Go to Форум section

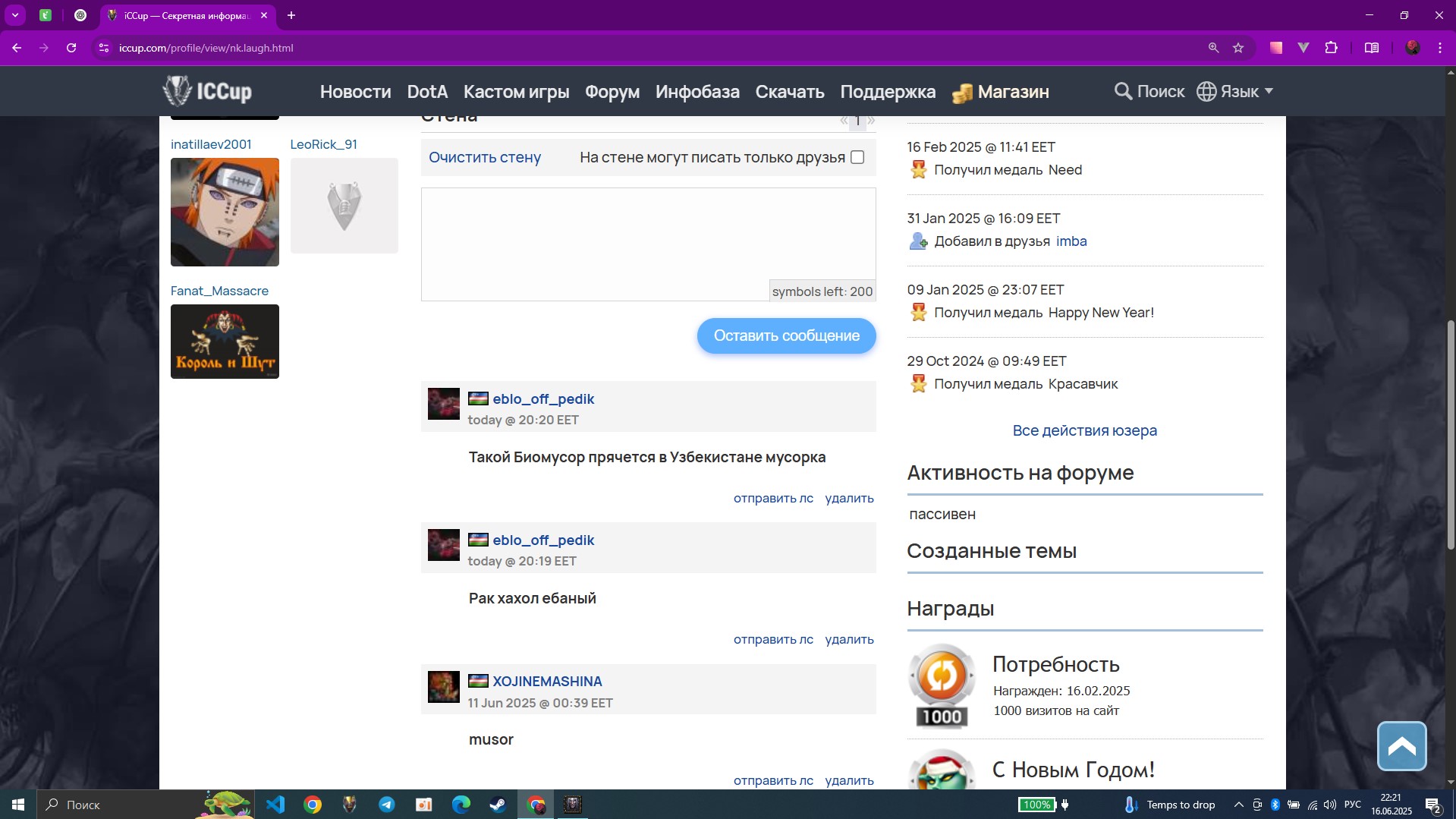click(612, 91)
